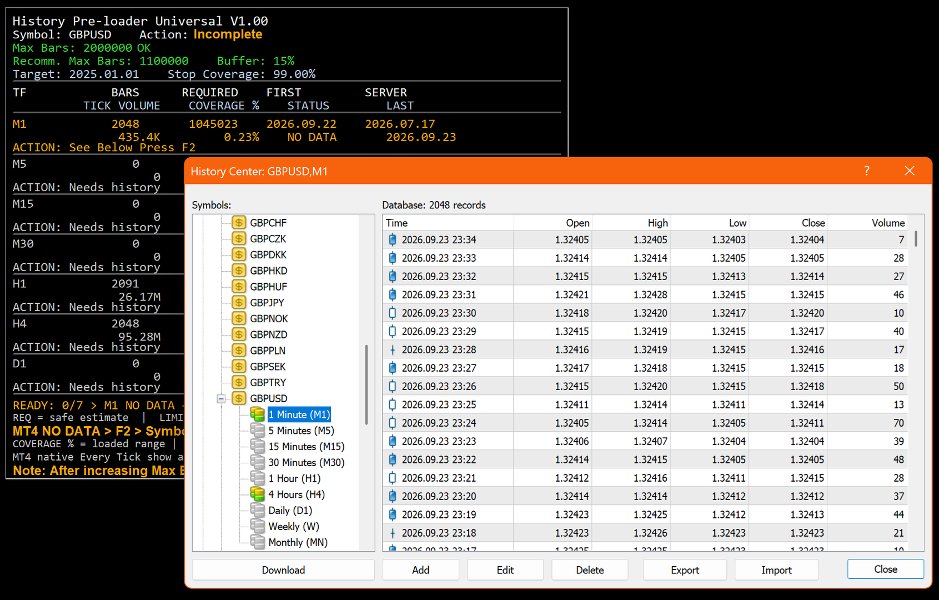Click the GBPJPY symbol coin icon
The image size is (939, 600).
(x=239, y=302)
